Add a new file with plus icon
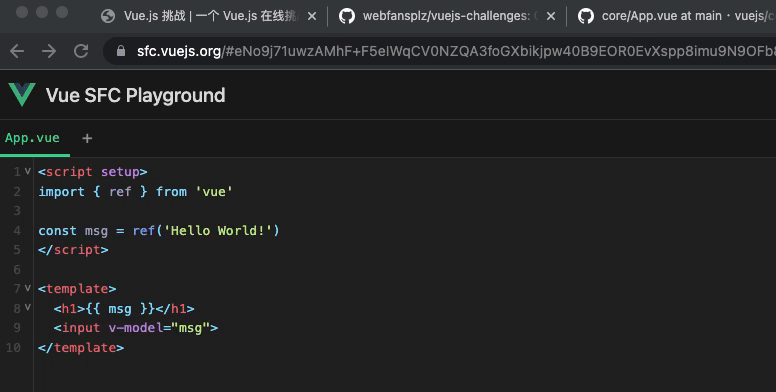 [87, 139]
